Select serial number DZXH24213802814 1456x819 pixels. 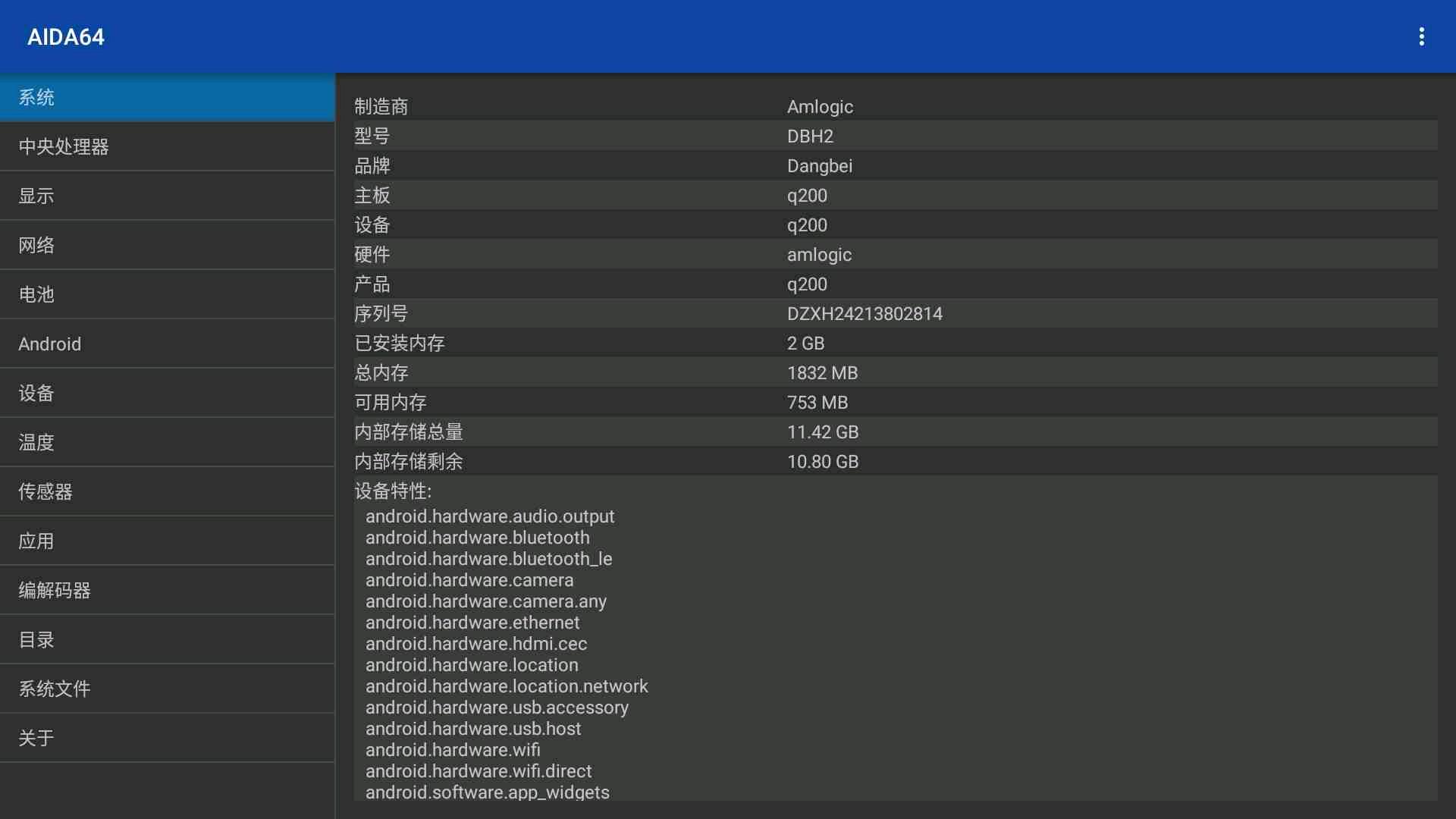(864, 314)
